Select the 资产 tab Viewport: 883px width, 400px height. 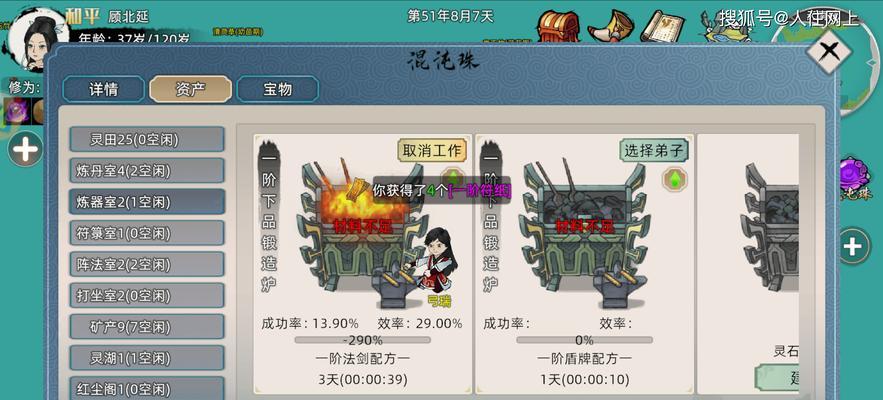190,89
